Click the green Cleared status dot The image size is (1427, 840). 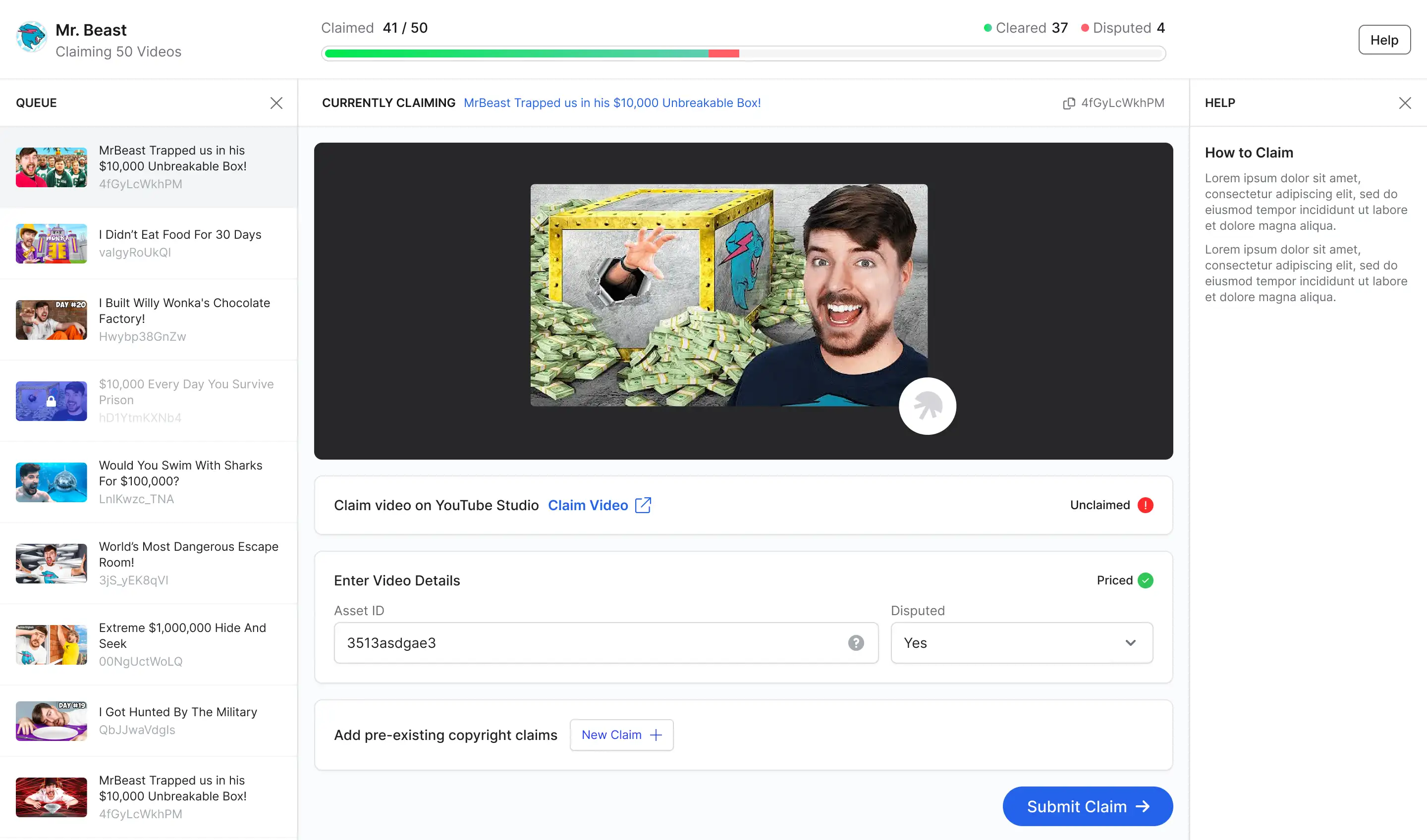(x=988, y=28)
